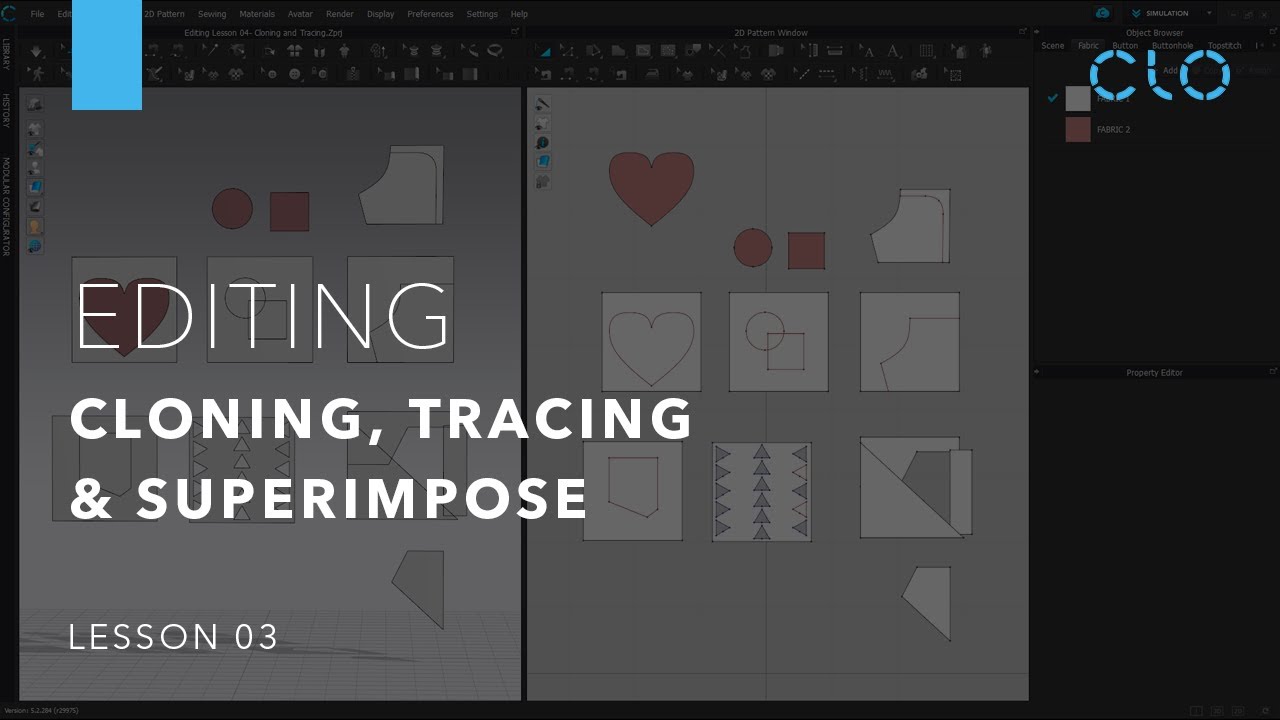The width and height of the screenshot is (1280, 720).
Task: Click the orange avatar head icon
Action: pyautogui.click(x=35, y=226)
